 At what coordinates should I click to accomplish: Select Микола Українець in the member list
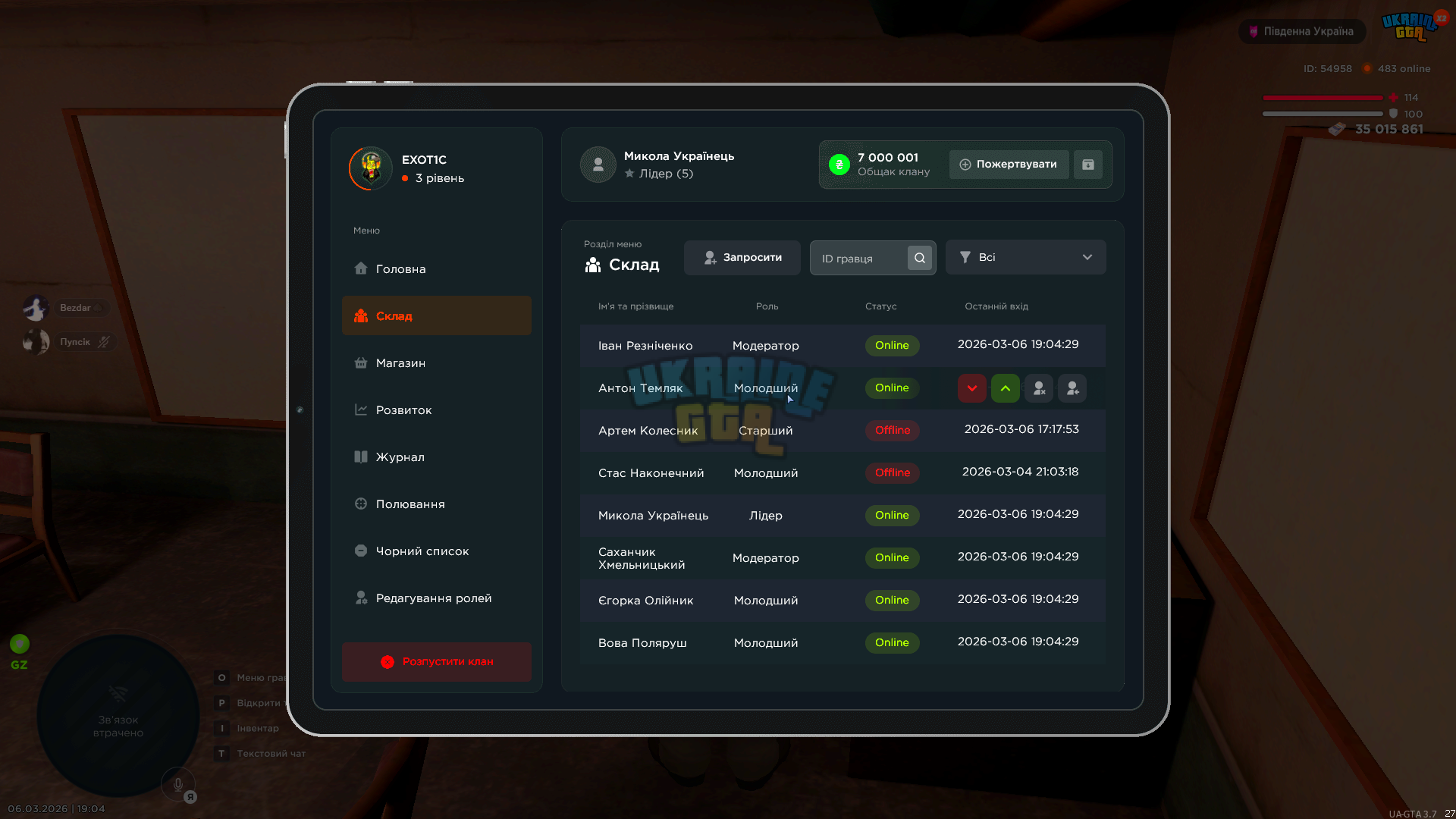843,515
